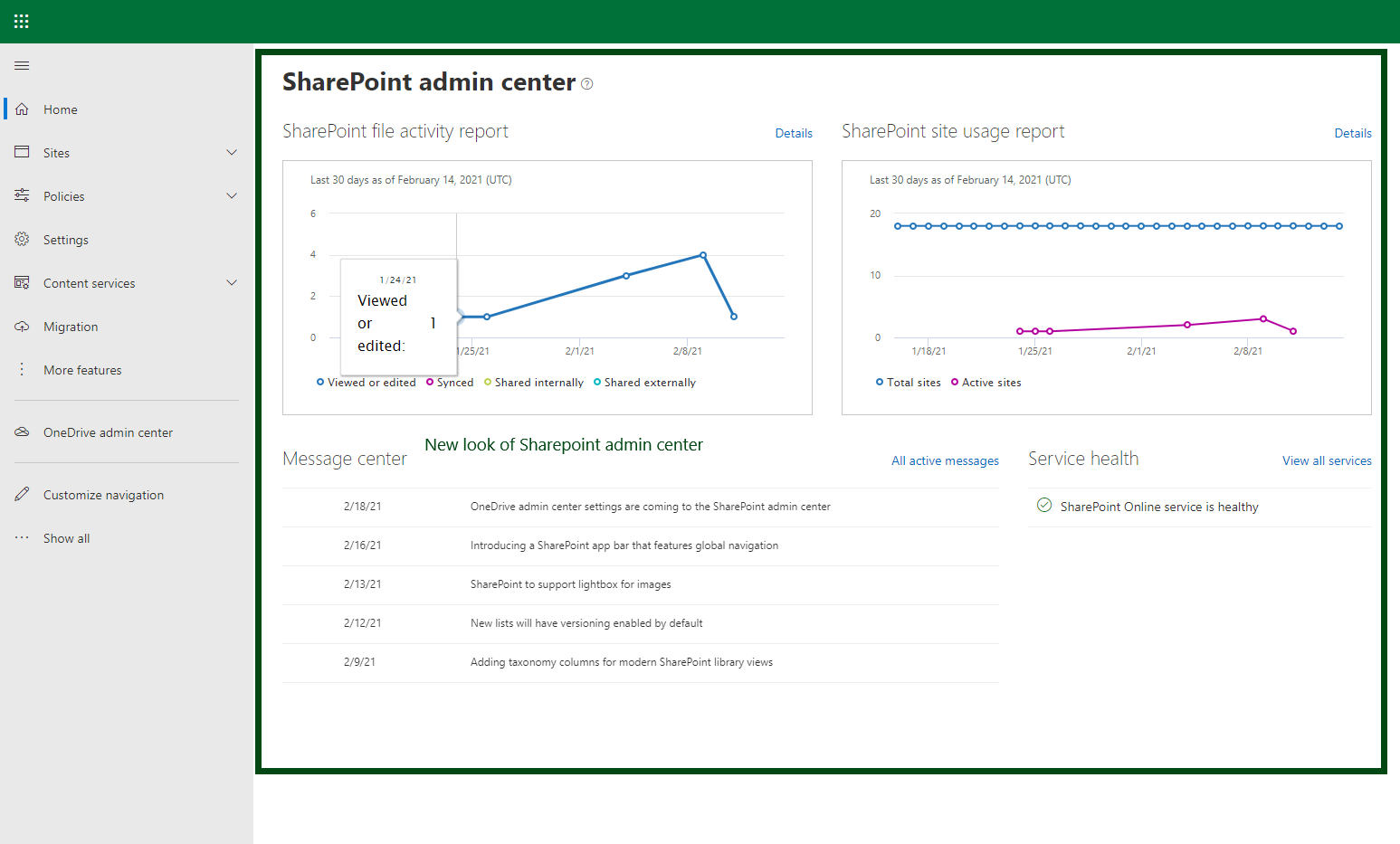Open Details for site usage report
Viewport: 1400px width, 844px height.
click(x=1353, y=133)
